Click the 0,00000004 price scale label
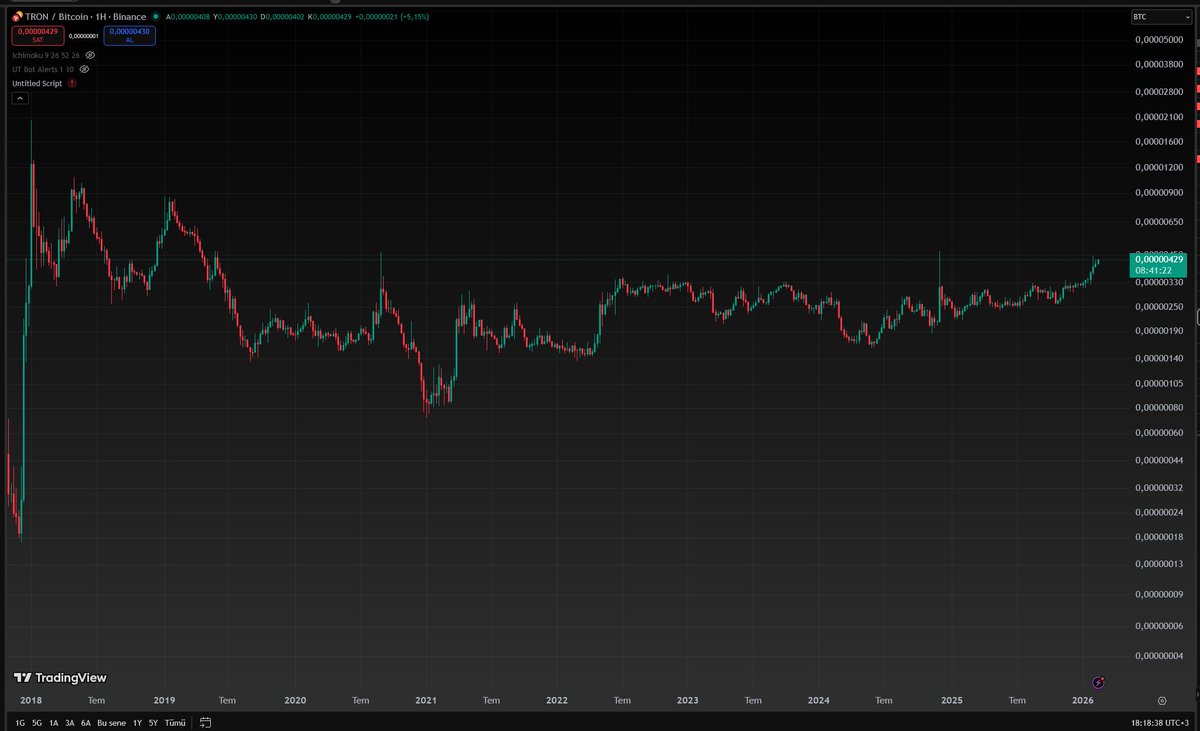Screen dimensions: 1200x731 click(x=1159, y=656)
